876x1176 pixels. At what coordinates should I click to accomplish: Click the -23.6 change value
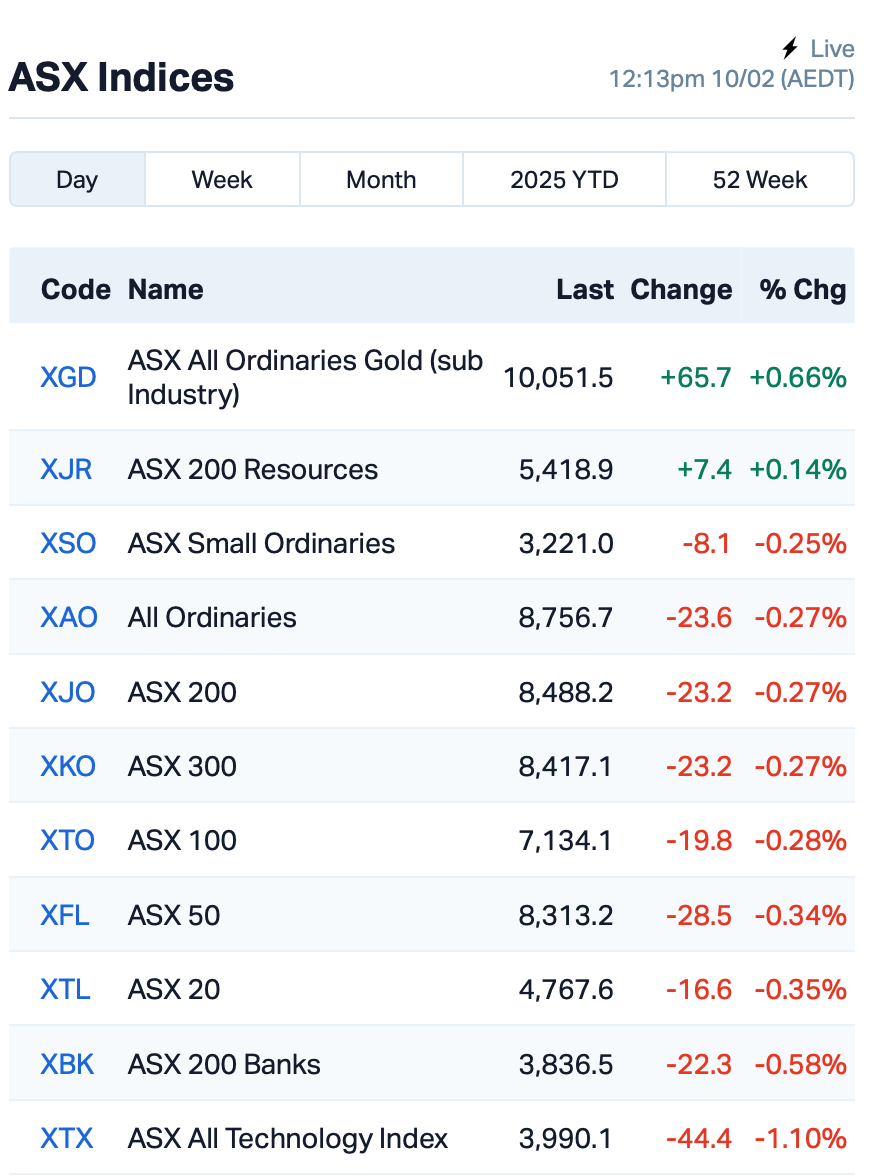tap(699, 617)
